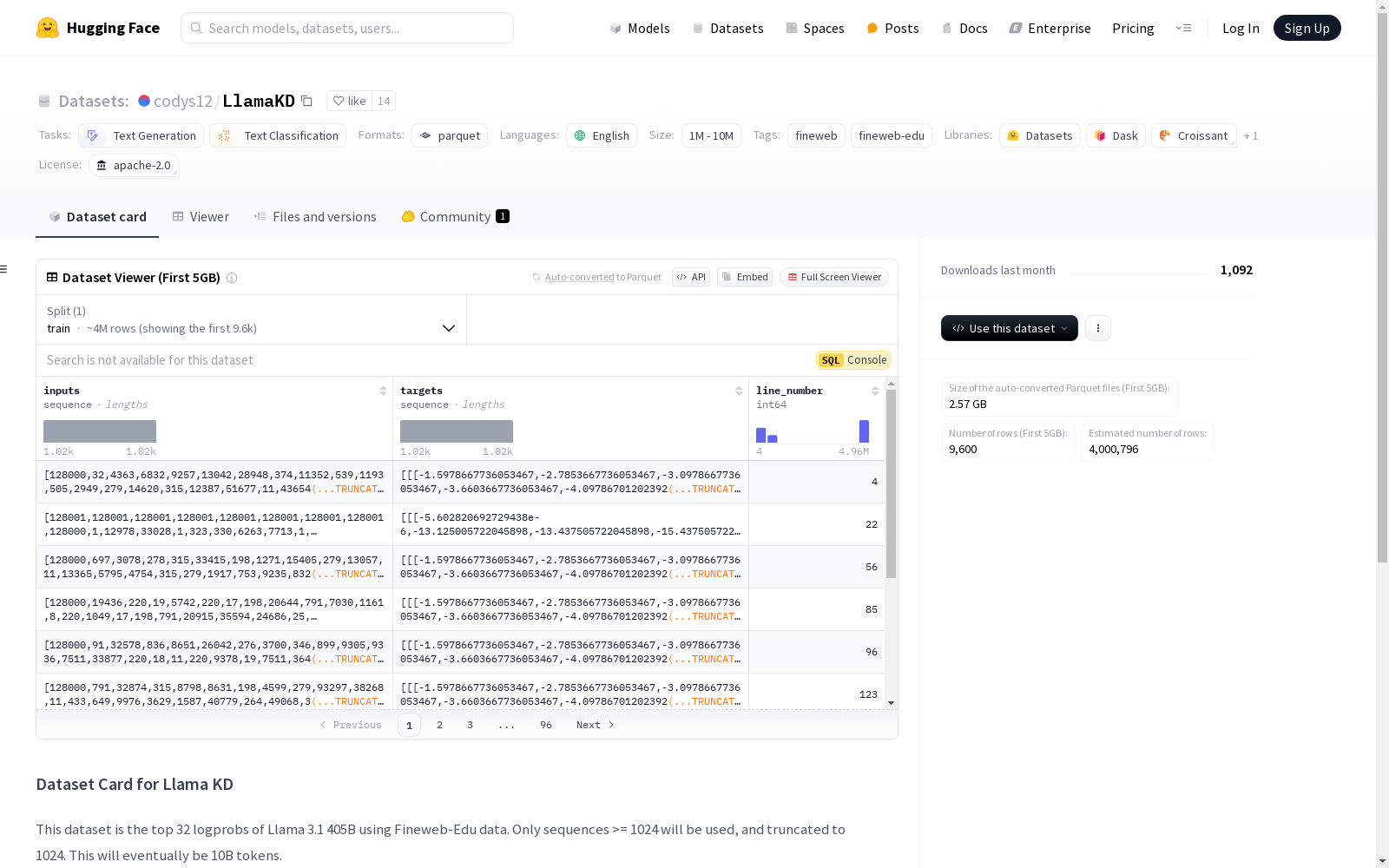
Task: Go to Spaces in the top navigation
Action: coord(815,28)
